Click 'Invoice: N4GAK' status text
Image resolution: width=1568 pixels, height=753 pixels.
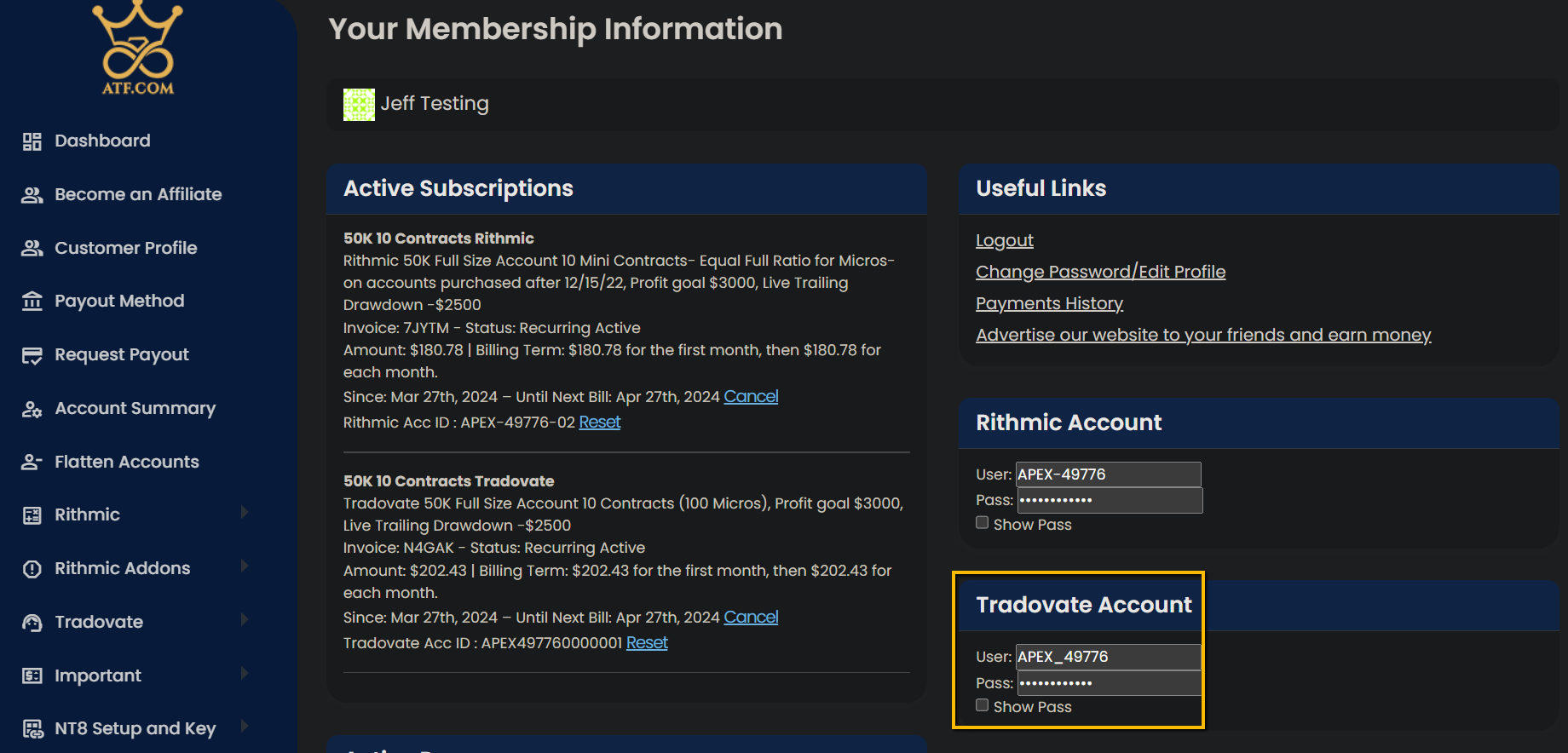[x=494, y=548]
